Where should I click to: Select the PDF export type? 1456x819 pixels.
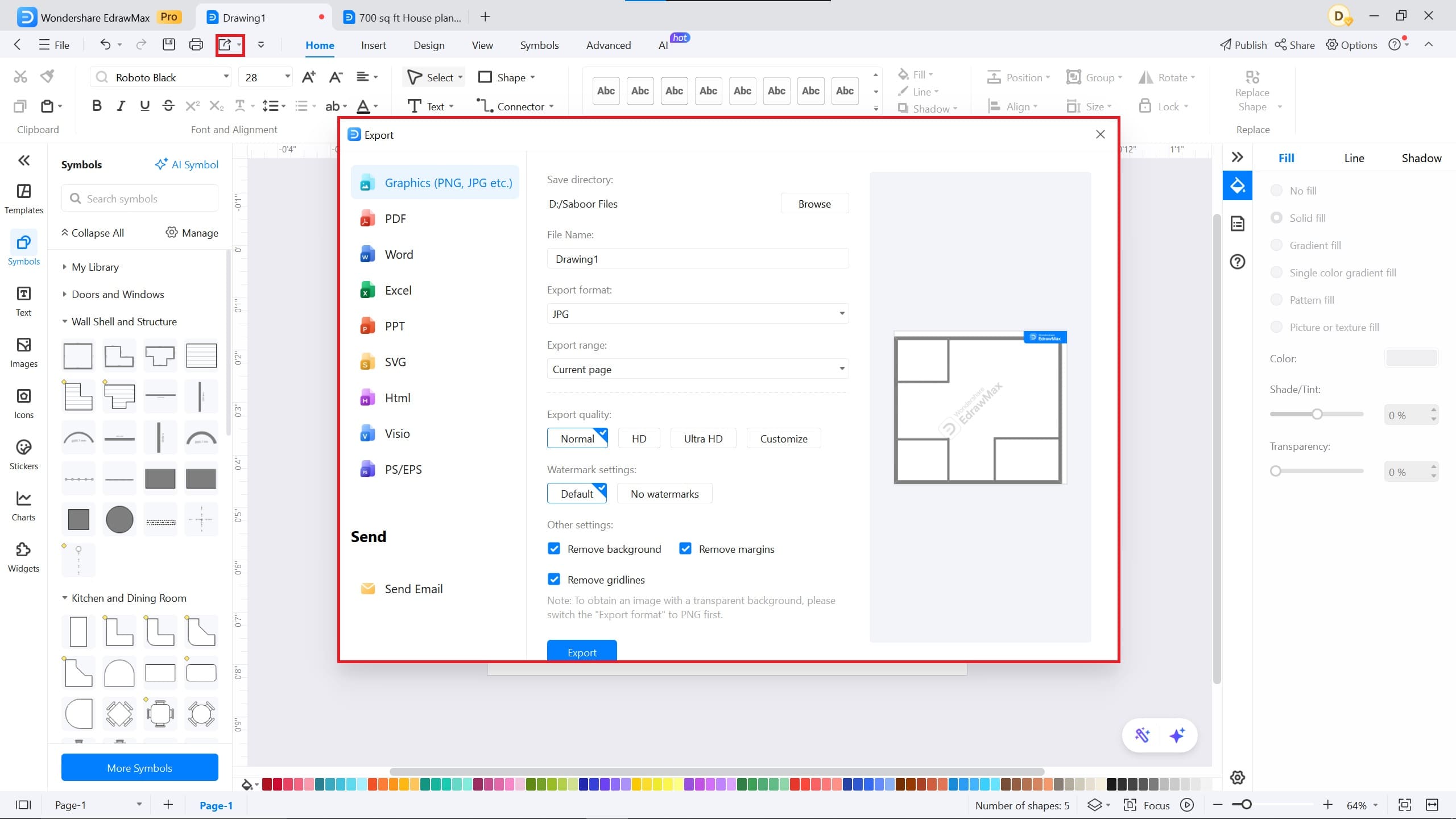point(395,219)
